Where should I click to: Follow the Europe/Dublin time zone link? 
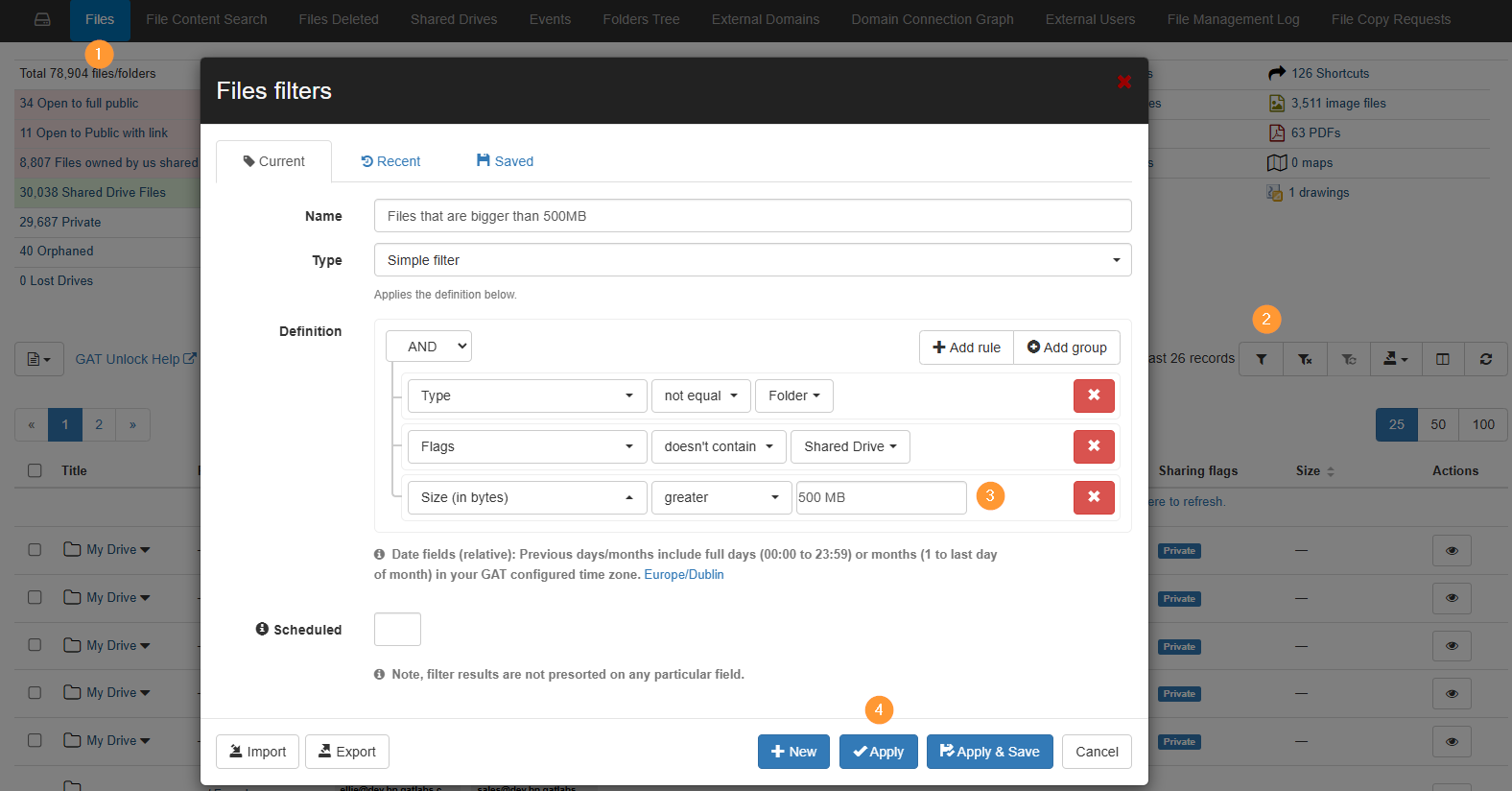coord(683,575)
